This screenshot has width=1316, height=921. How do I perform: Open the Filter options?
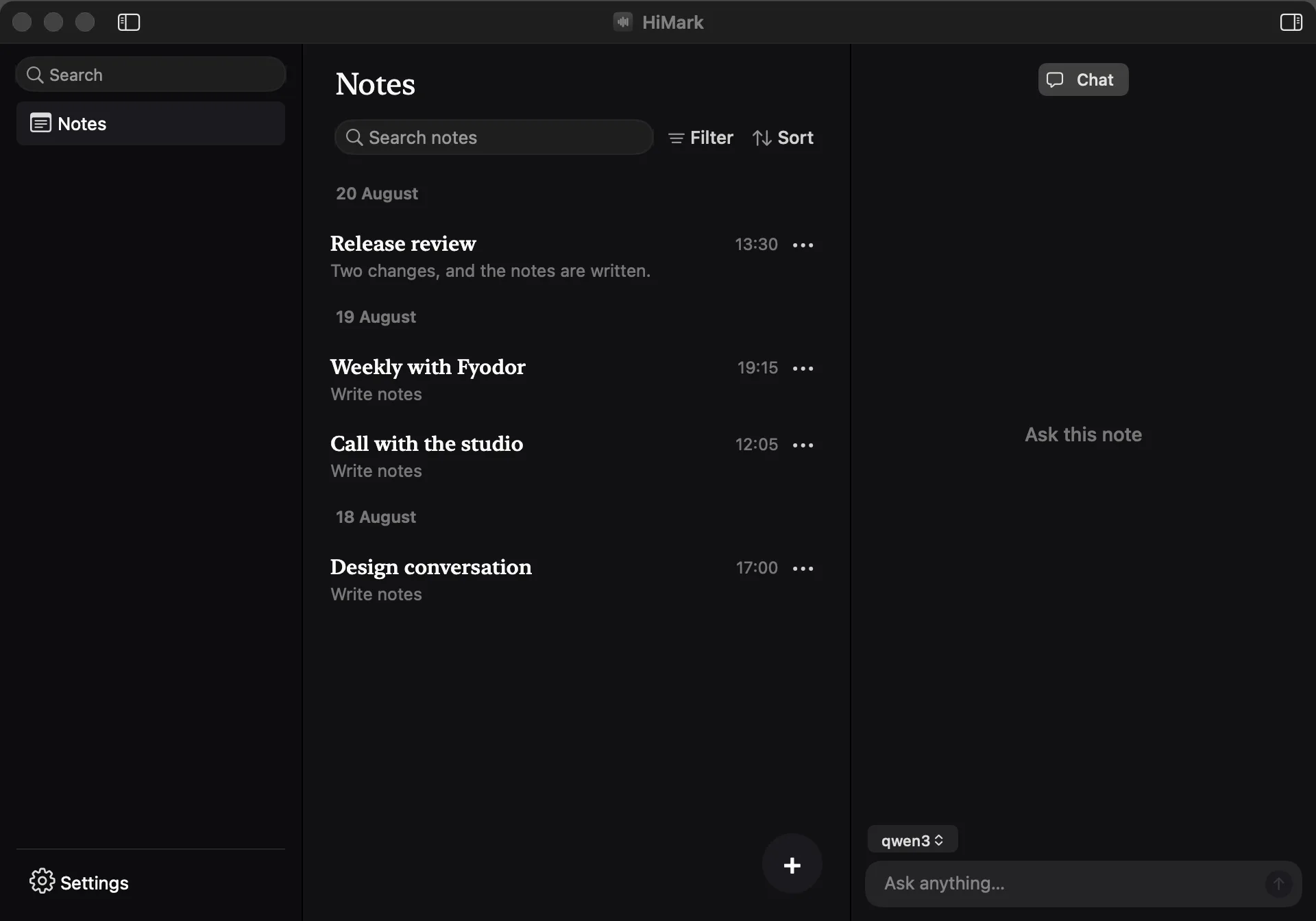click(x=700, y=138)
